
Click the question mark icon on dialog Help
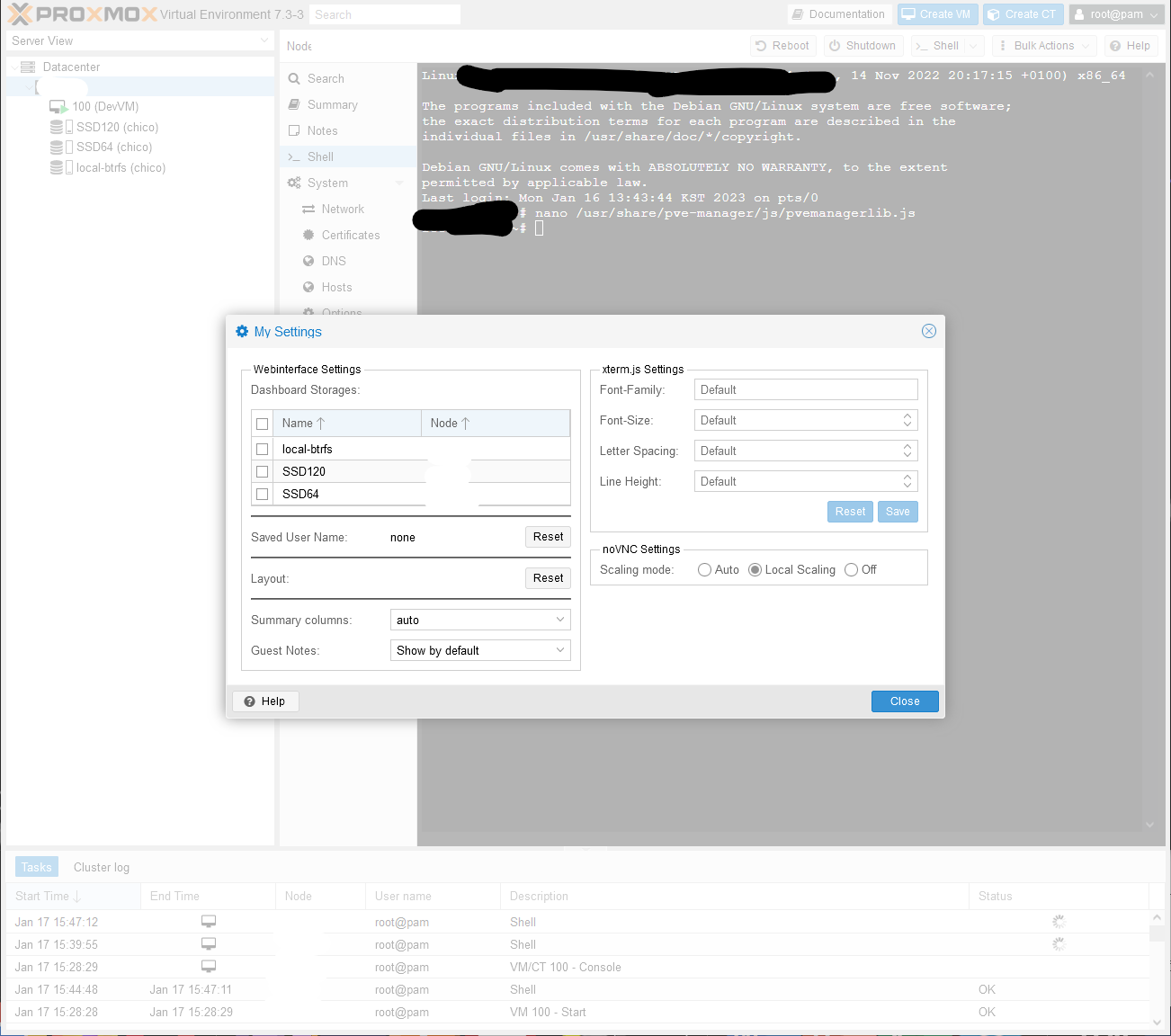250,701
